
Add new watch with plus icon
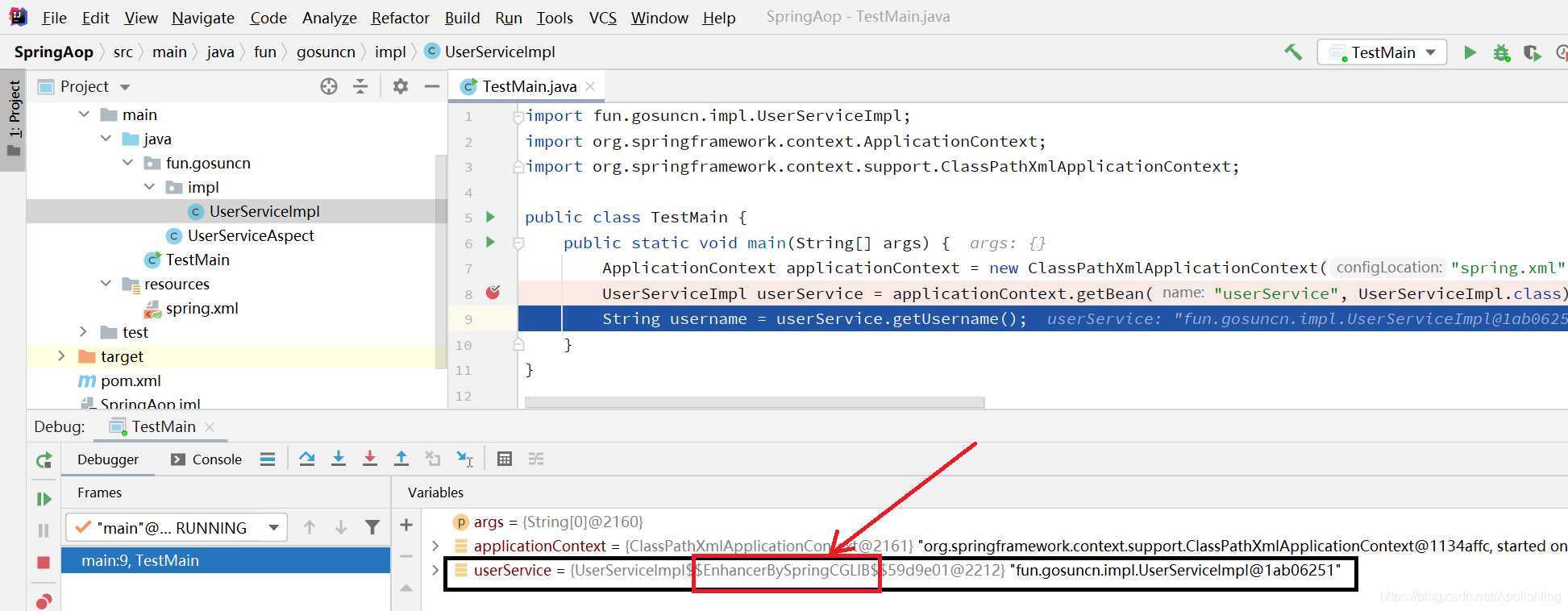click(x=406, y=525)
